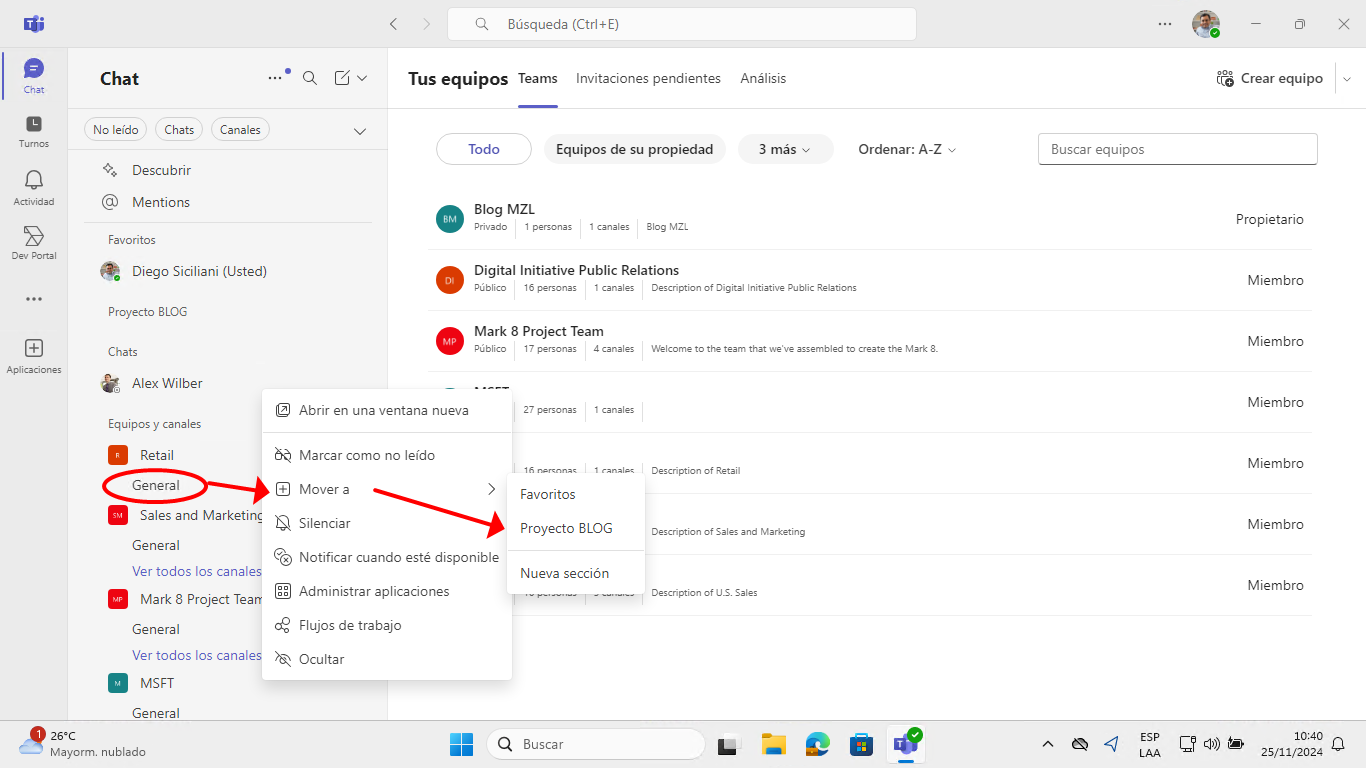Expand the Crear equipo dropdown arrow
The height and width of the screenshot is (768, 1366).
1346,79
